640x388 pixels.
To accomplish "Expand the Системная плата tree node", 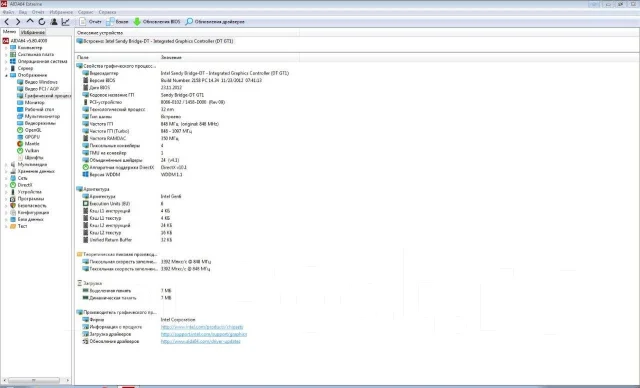I will 6,55.
